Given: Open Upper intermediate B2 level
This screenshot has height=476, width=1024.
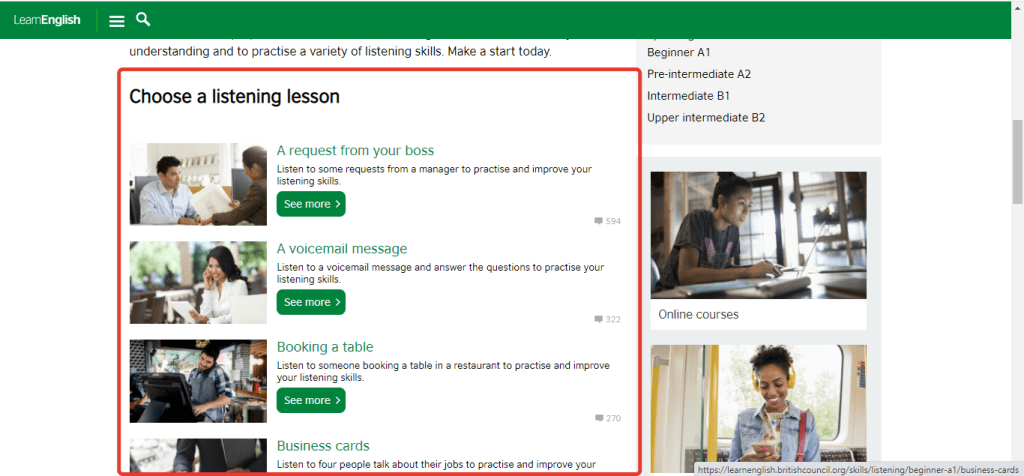Looking at the screenshot, I should (x=706, y=118).
